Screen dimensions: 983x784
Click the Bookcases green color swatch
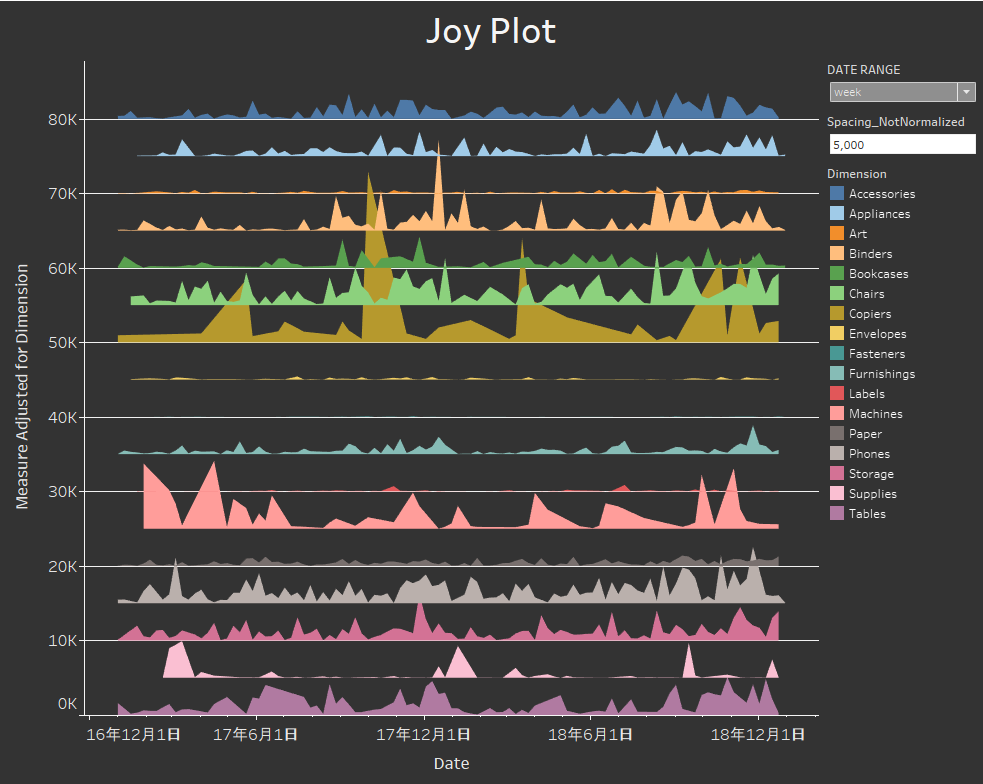click(838, 273)
